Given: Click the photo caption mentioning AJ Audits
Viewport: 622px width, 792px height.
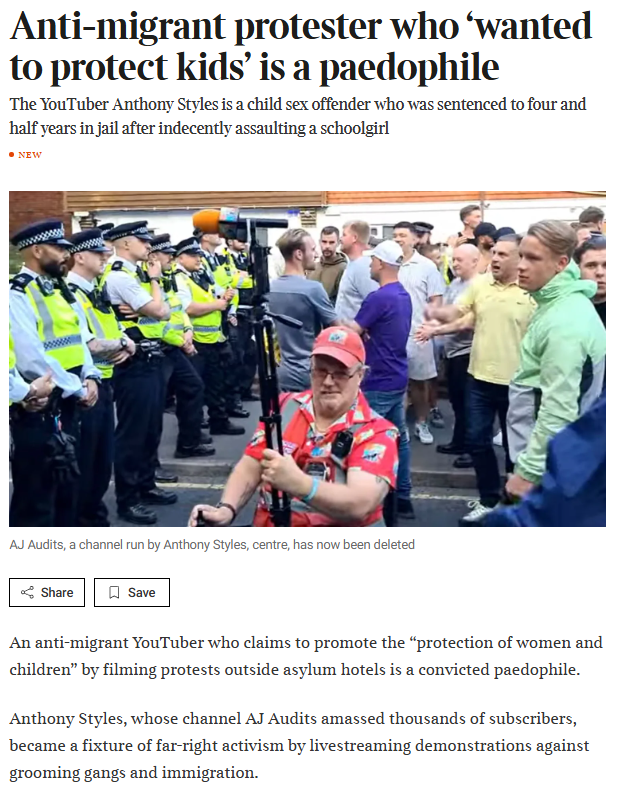Looking at the screenshot, I should click(212, 544).
